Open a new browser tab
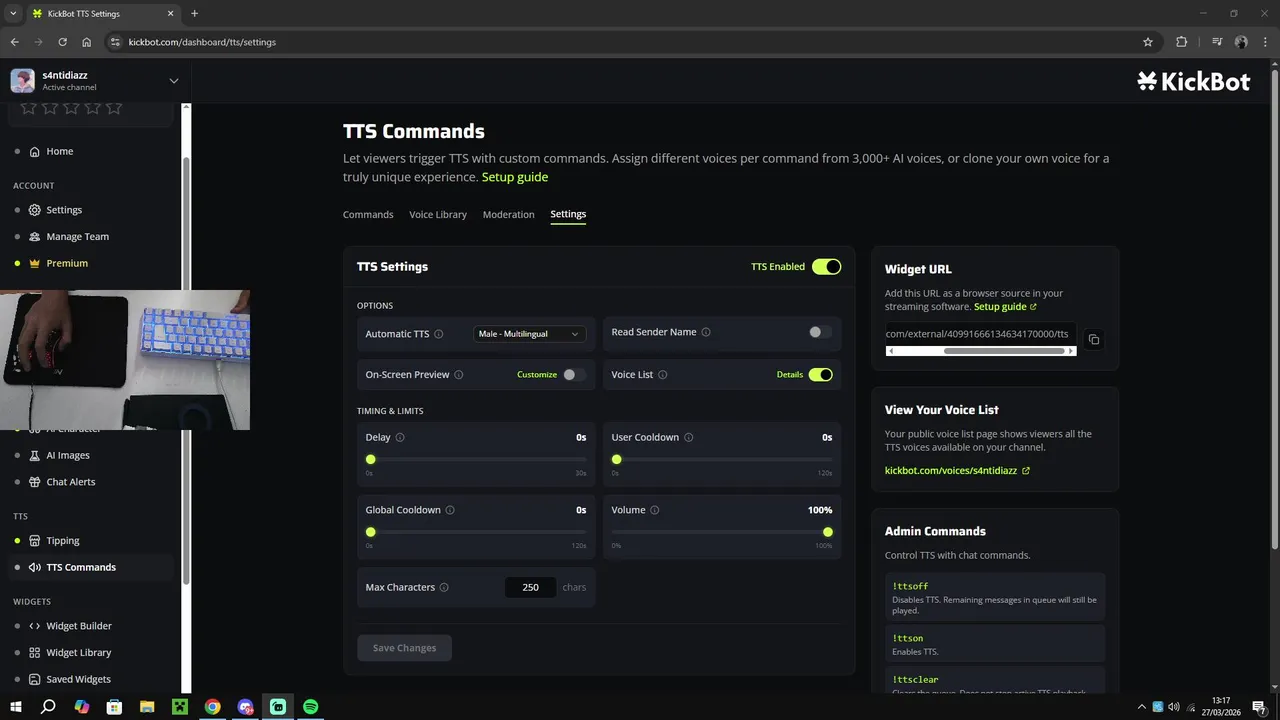Screen dimensions: 1280x720 194,14
